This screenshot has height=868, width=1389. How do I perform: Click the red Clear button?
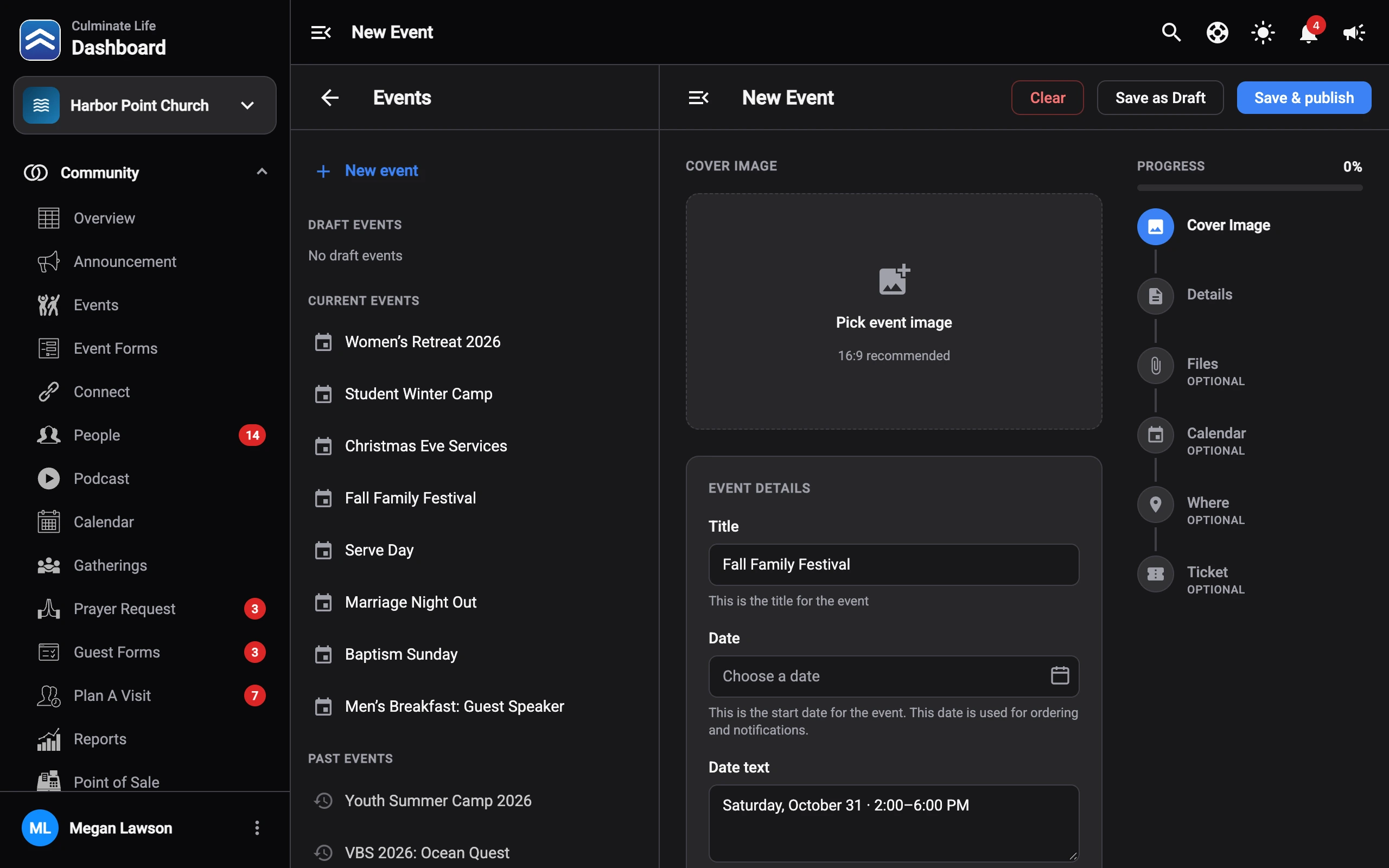coord(1047,98)
